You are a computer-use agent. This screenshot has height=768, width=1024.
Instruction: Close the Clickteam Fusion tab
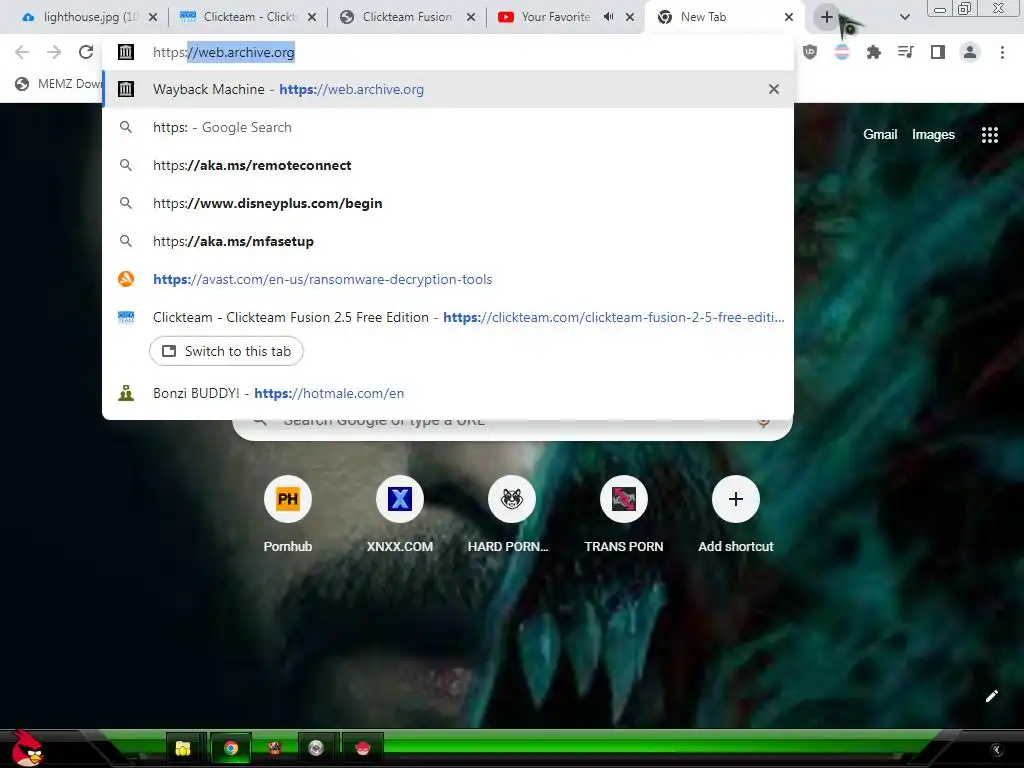point(471,17)
